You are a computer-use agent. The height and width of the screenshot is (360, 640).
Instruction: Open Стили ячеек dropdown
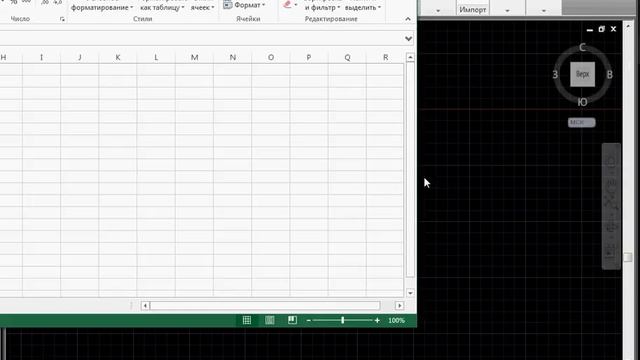tap(202, 6)
